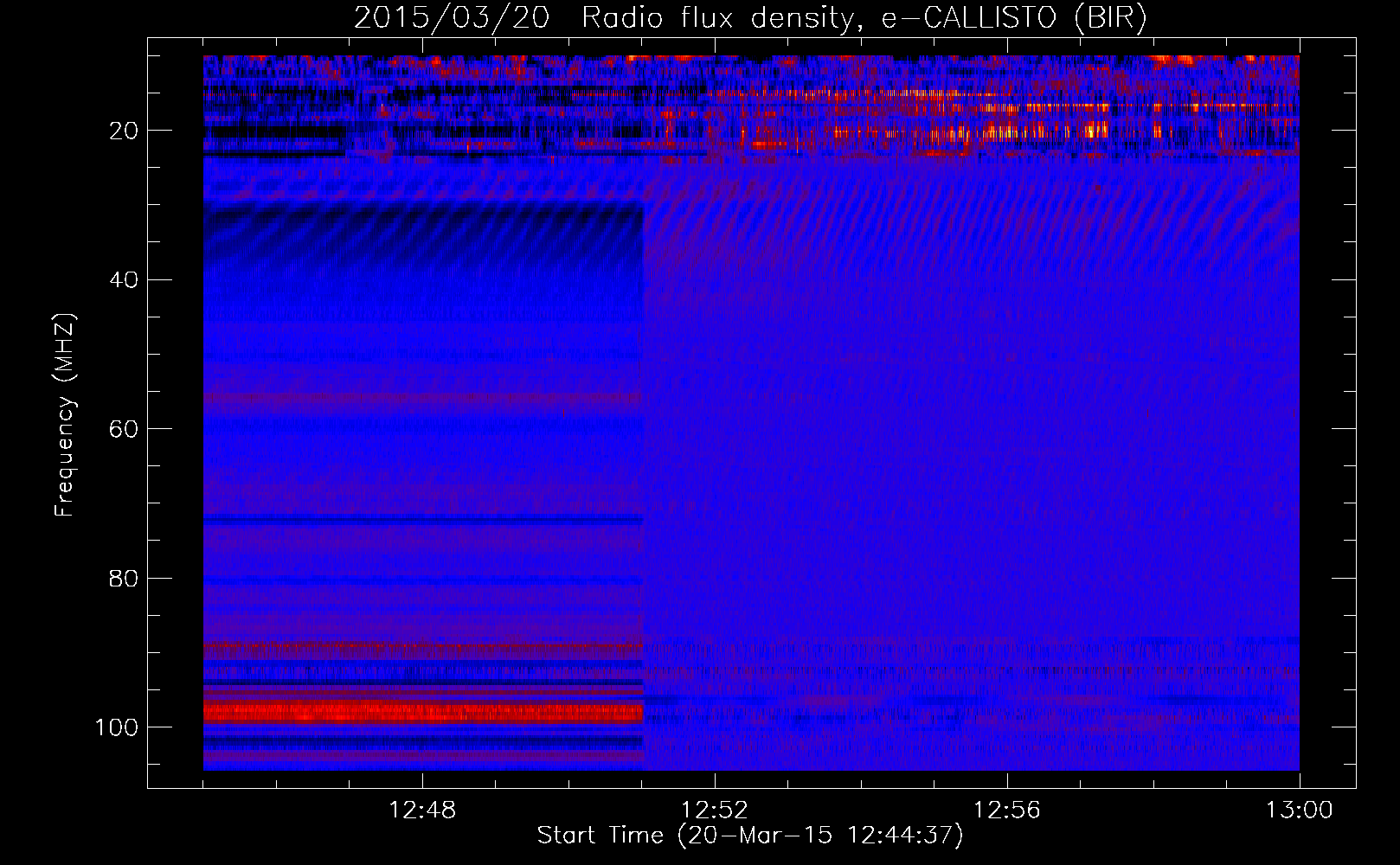Click the 20 MHz frequency tick label
Viewport: 1400px width, 865px height.
pos(124,131)
